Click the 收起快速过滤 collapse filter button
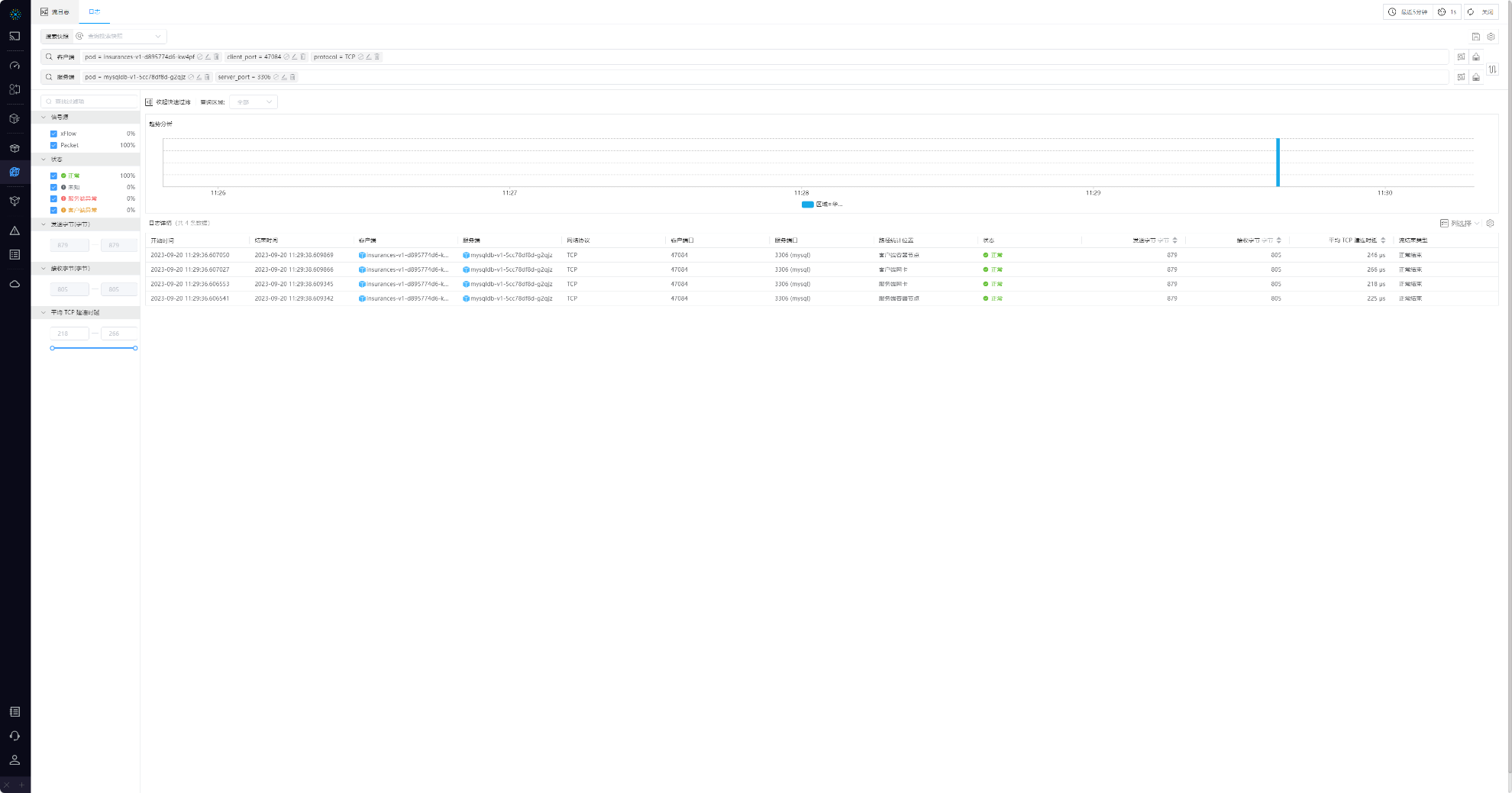The image size is (1512, 793). point(168,102)
